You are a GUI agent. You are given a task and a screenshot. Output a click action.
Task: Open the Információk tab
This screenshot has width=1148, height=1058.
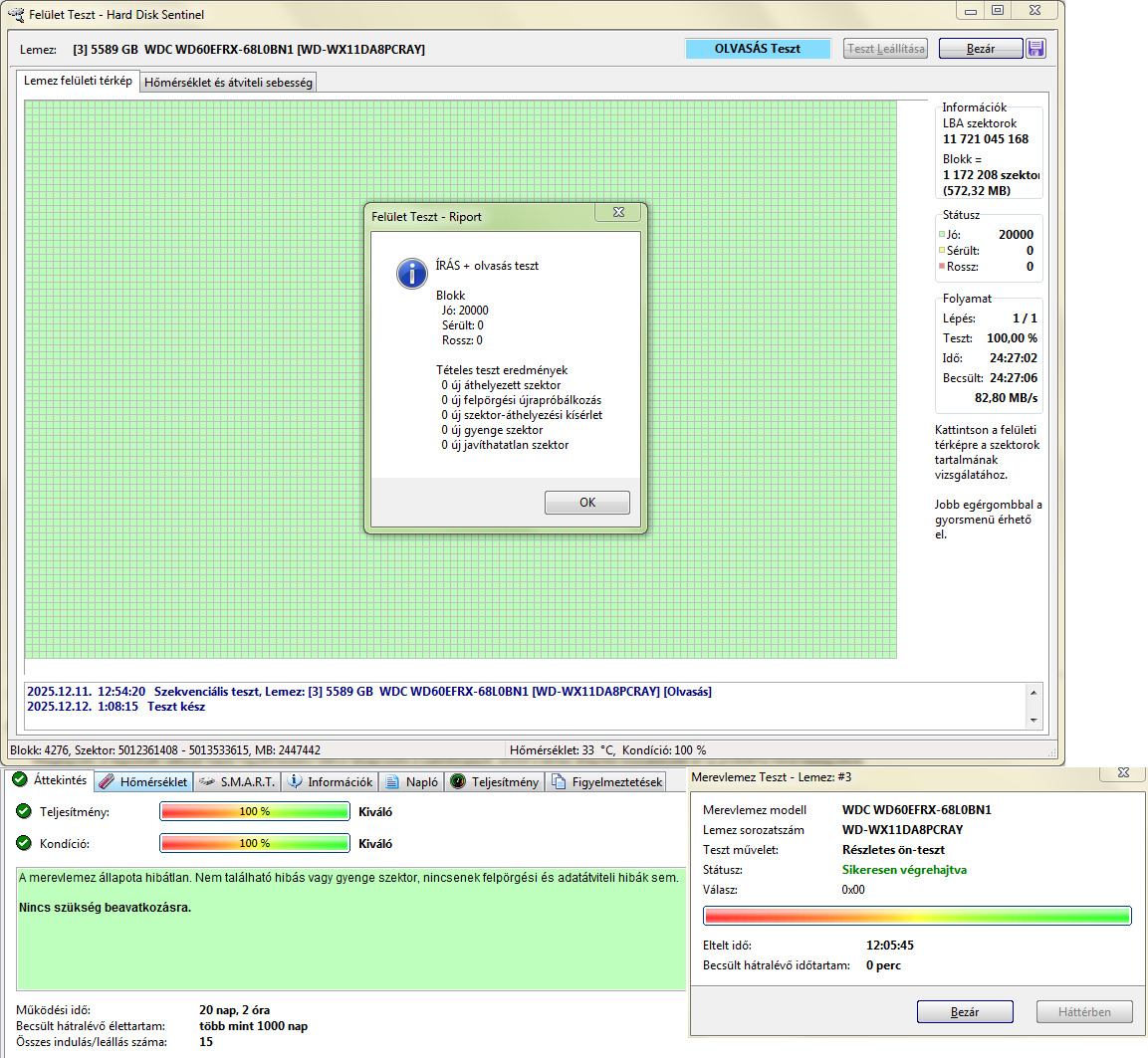[331, 781]
